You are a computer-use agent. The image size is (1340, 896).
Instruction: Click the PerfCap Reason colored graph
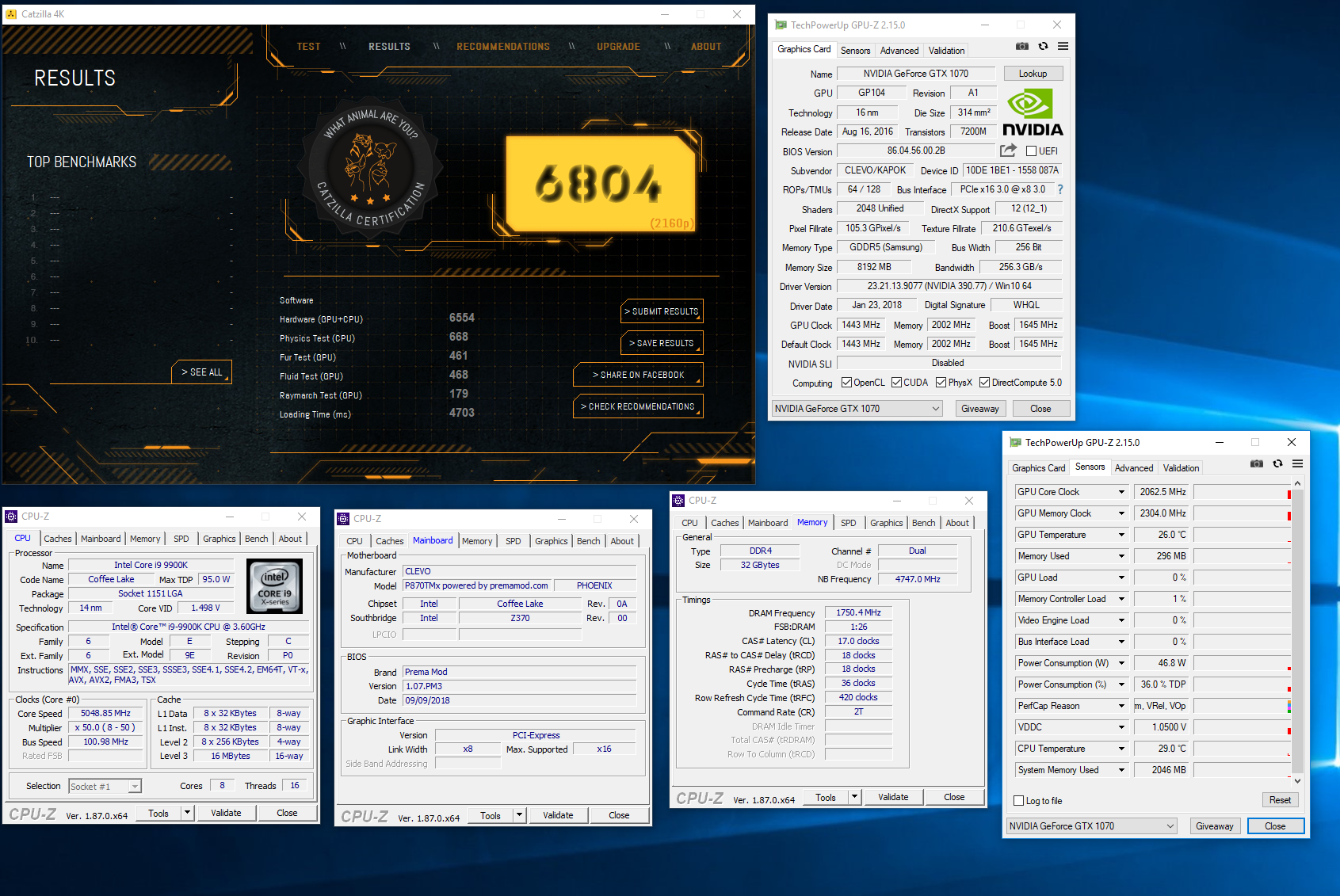point(1242,706)
